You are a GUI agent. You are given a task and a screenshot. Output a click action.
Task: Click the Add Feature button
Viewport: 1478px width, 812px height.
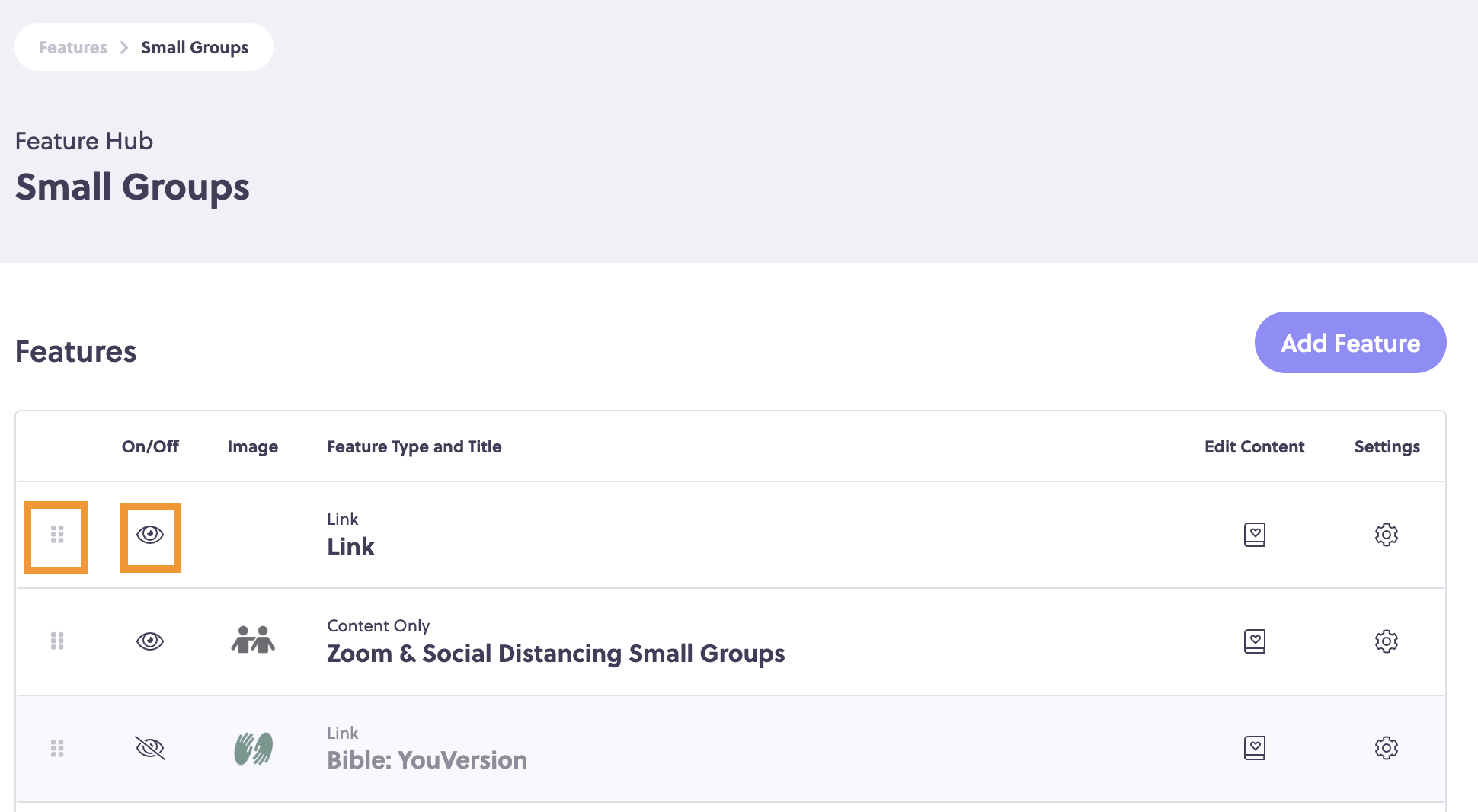1350,343
